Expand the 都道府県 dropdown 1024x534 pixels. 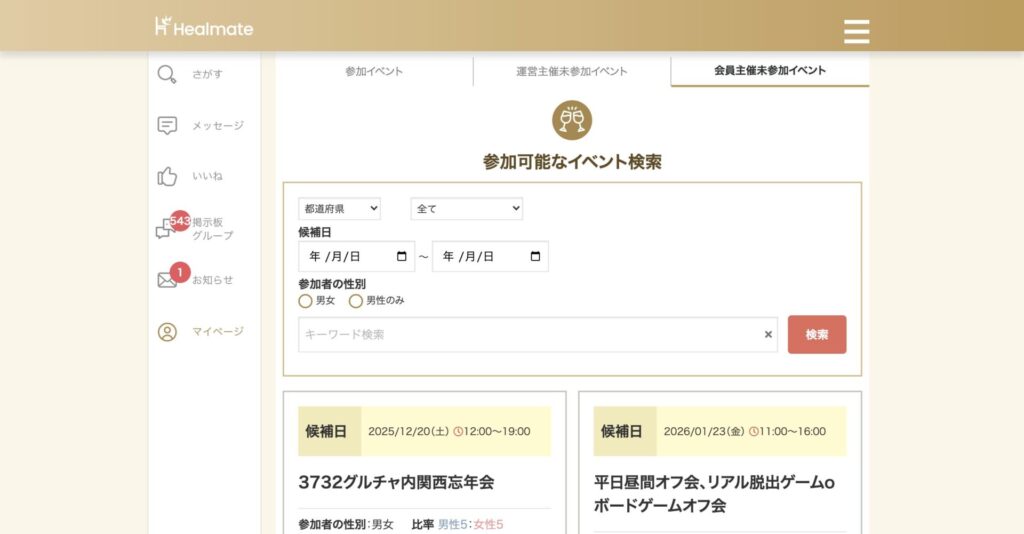[340, 209]
